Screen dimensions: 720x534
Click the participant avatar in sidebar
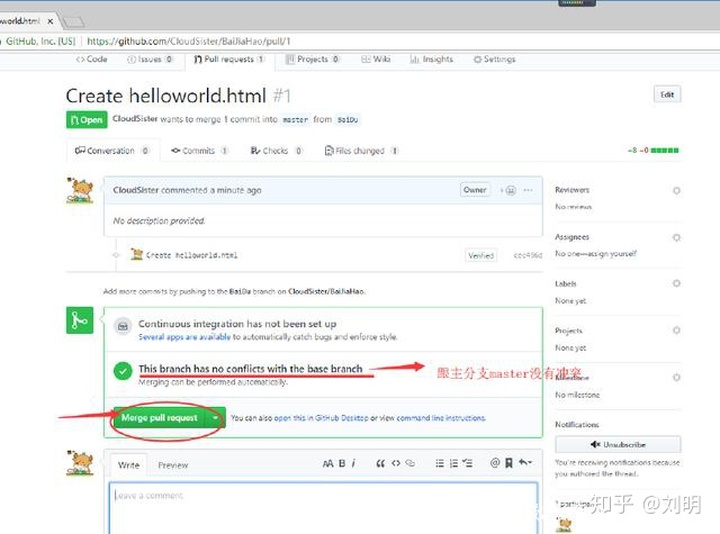[x=563, y=524]
